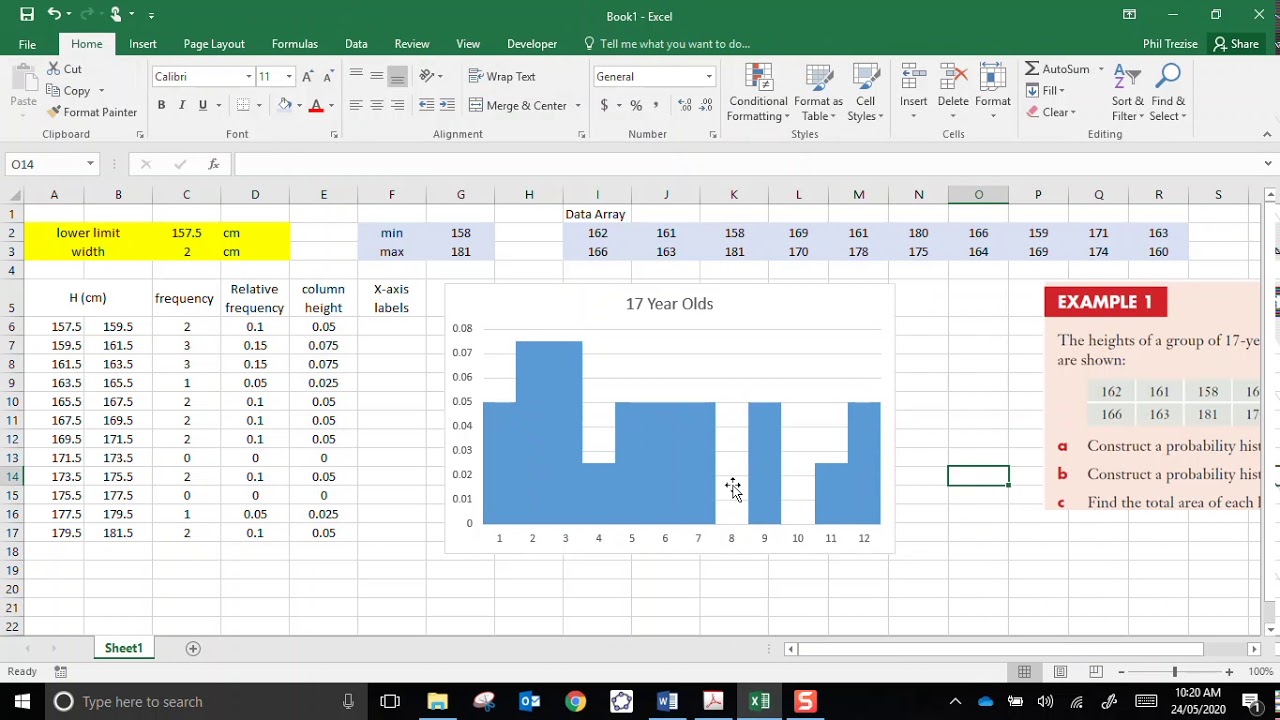The image size is (1280, 720).
Task: Open the Developer ribbon tab
Action: tap(532, 44)
